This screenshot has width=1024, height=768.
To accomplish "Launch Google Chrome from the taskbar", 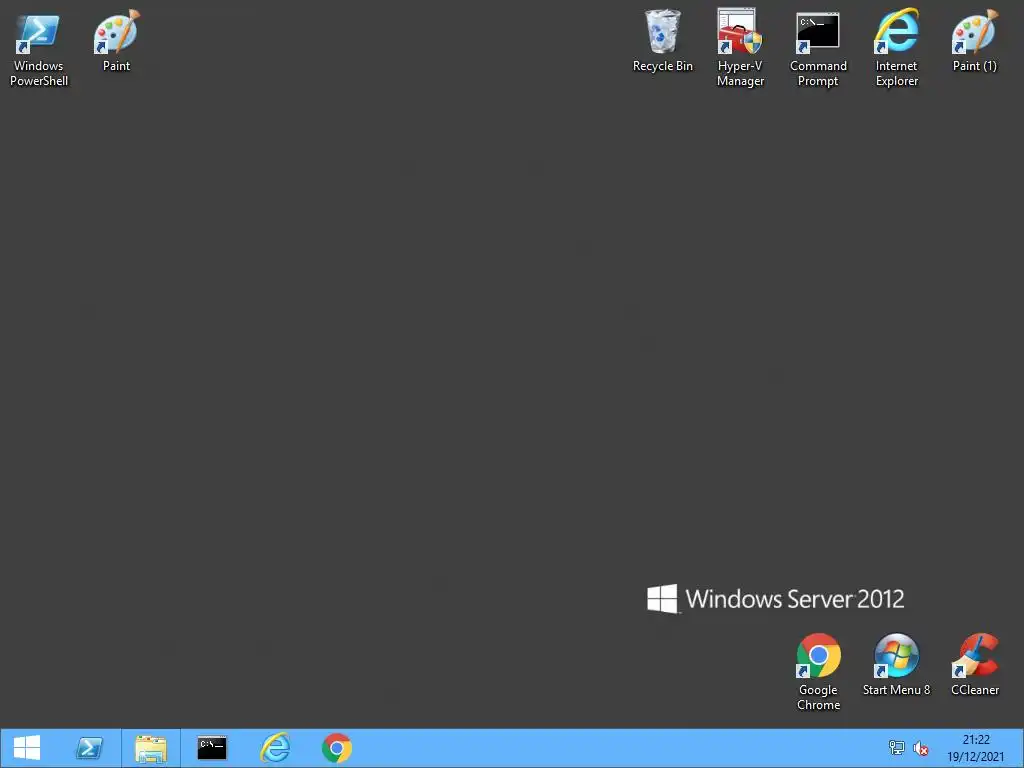I will pos(337,748).
